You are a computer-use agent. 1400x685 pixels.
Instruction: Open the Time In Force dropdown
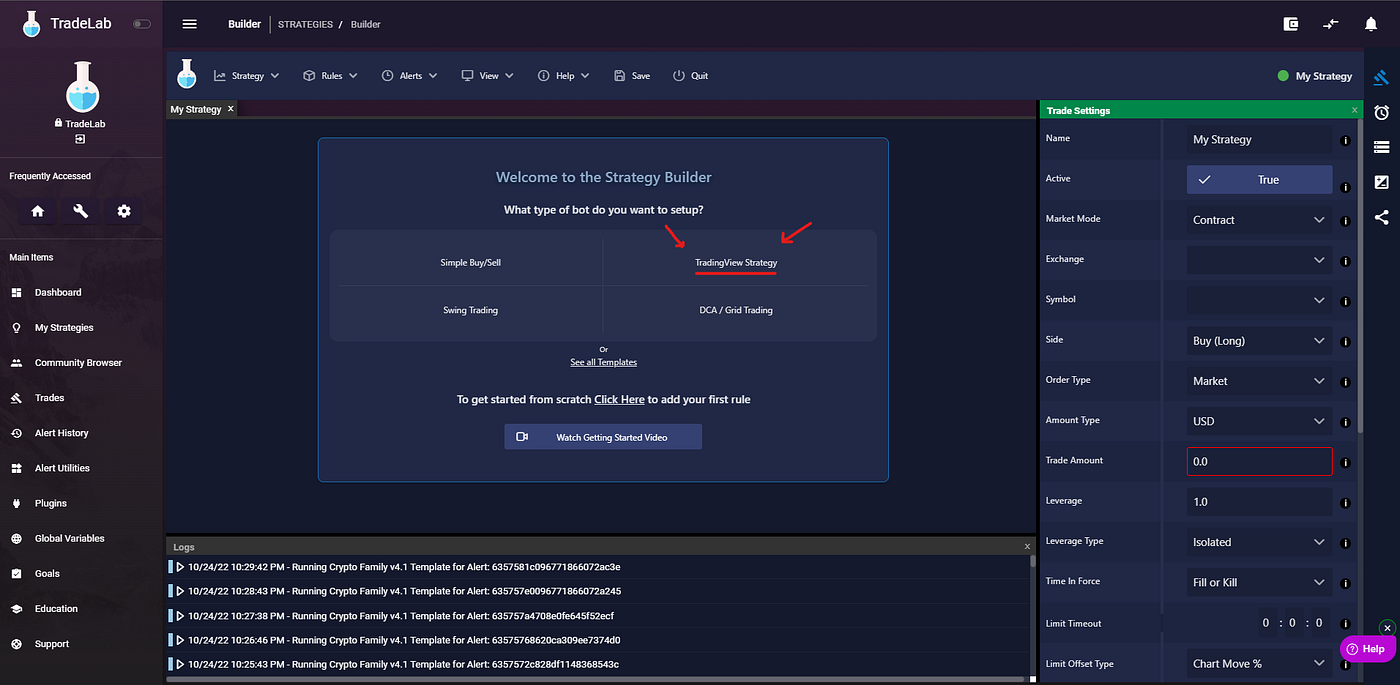tap(1259, 582)
